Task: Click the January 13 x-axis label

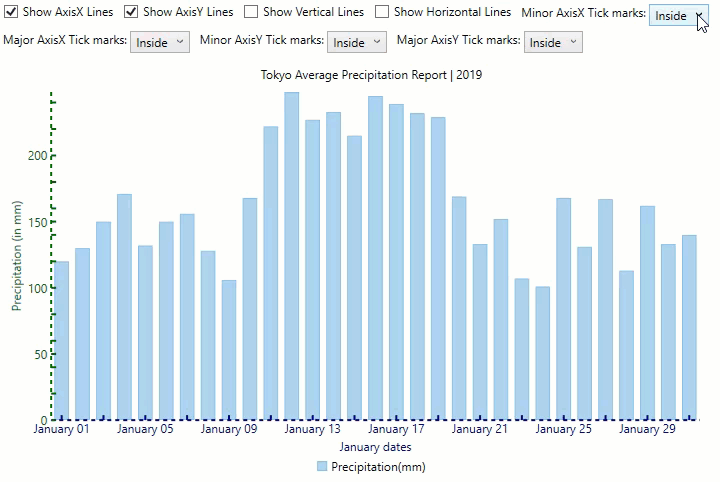Action: 312,430
